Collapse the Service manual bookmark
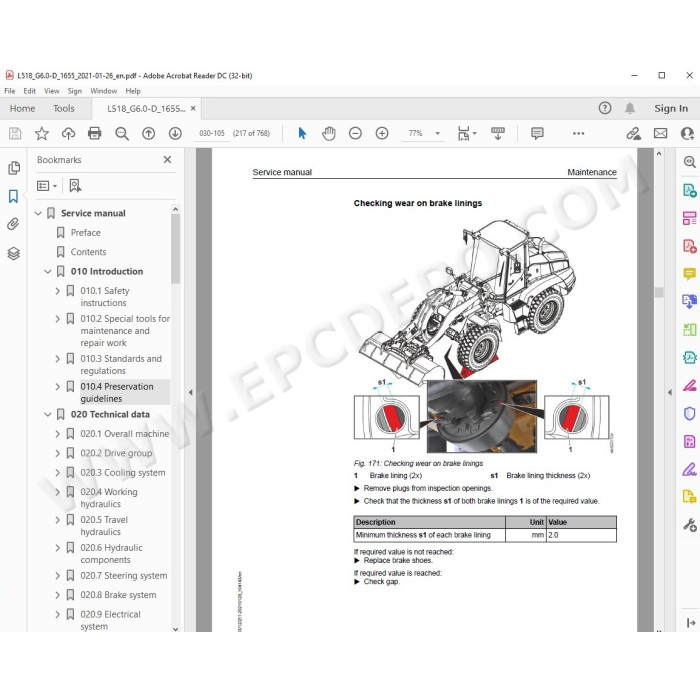Image resolution: width=700 pixels, height=700 pixels. tap(38, 213)
